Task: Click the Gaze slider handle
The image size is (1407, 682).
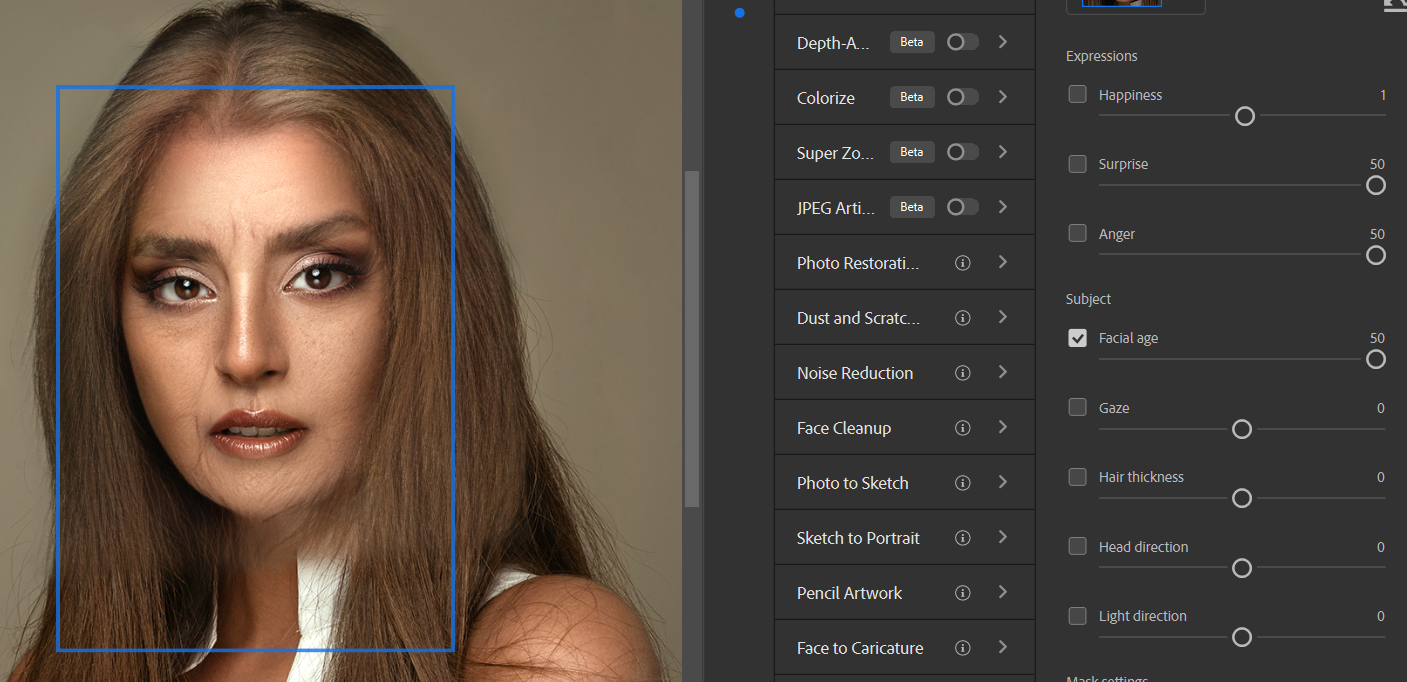Action: click(1242, 429)
